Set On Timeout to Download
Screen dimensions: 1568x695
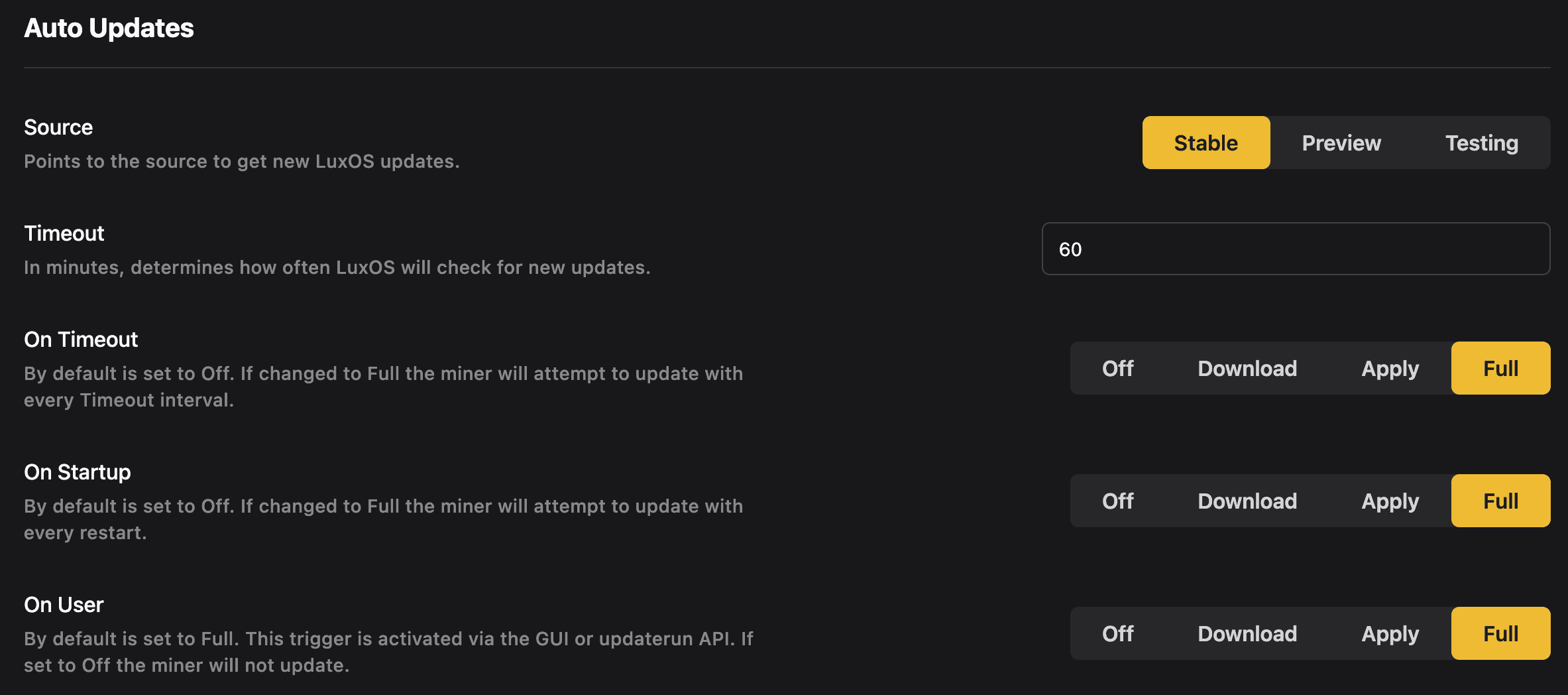pos(1247,368)
